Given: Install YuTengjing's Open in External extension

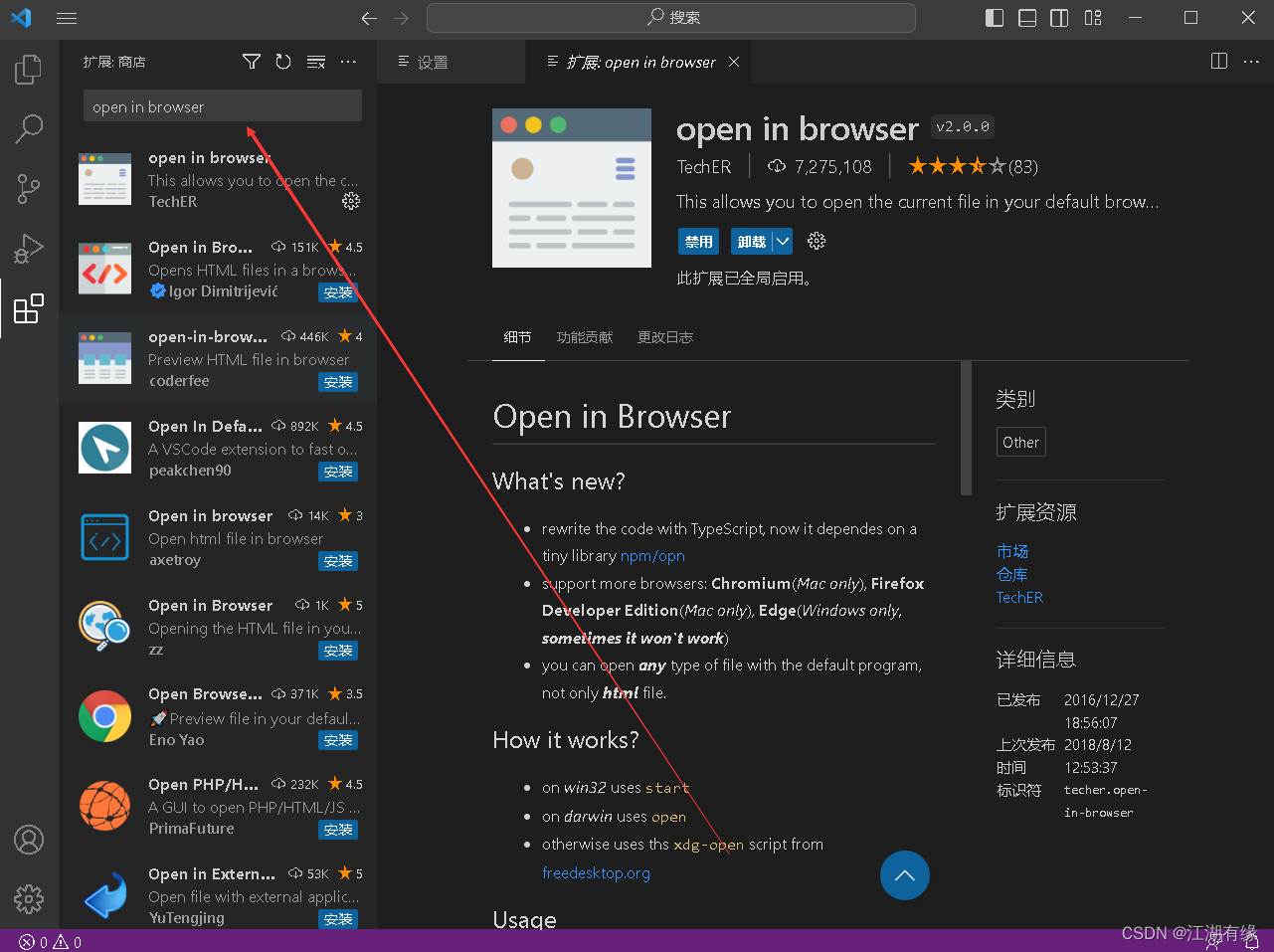Looking at the screenshot, I should coord(338,919).
